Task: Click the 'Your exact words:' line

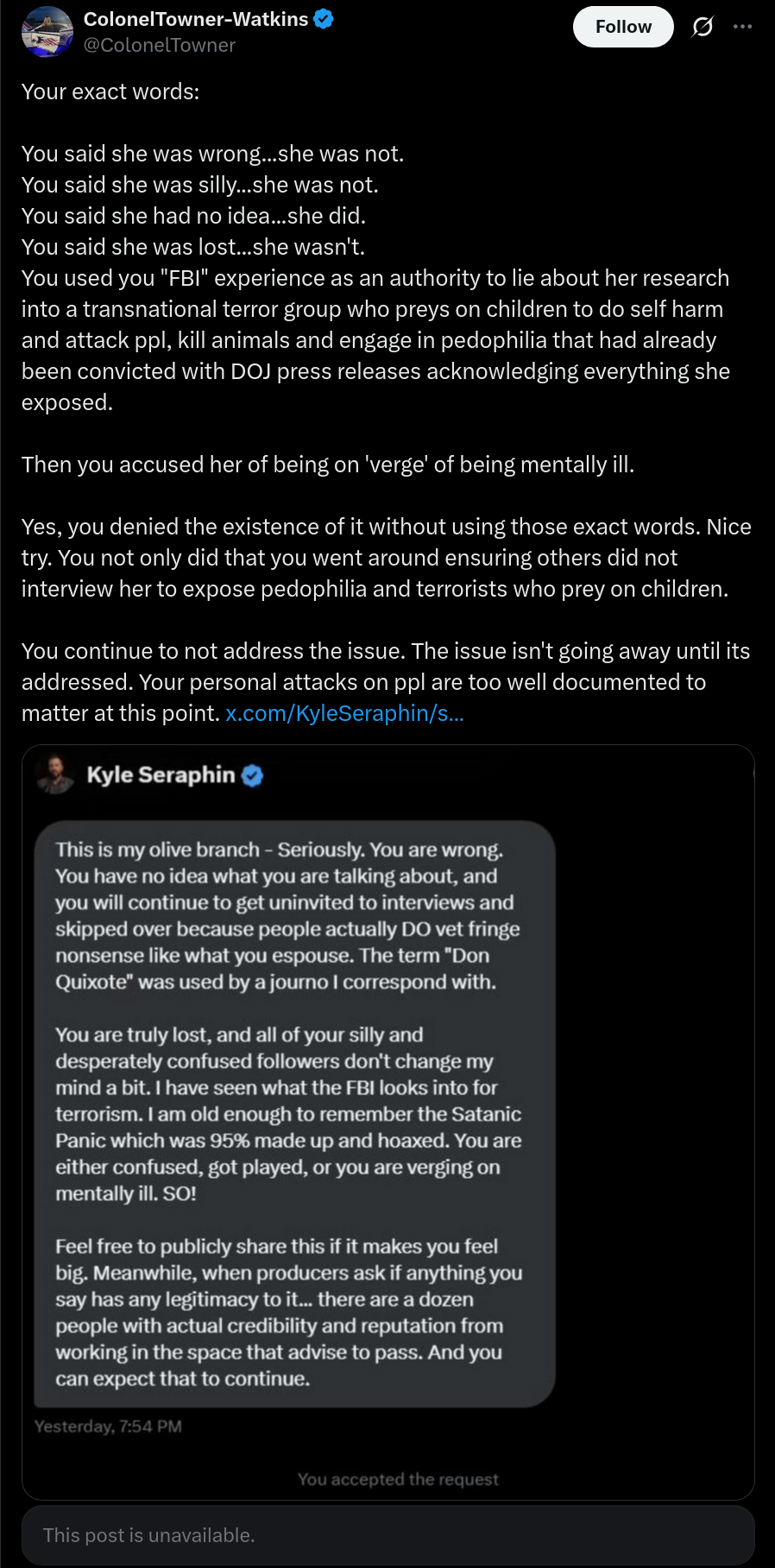Action: point(110,92)
